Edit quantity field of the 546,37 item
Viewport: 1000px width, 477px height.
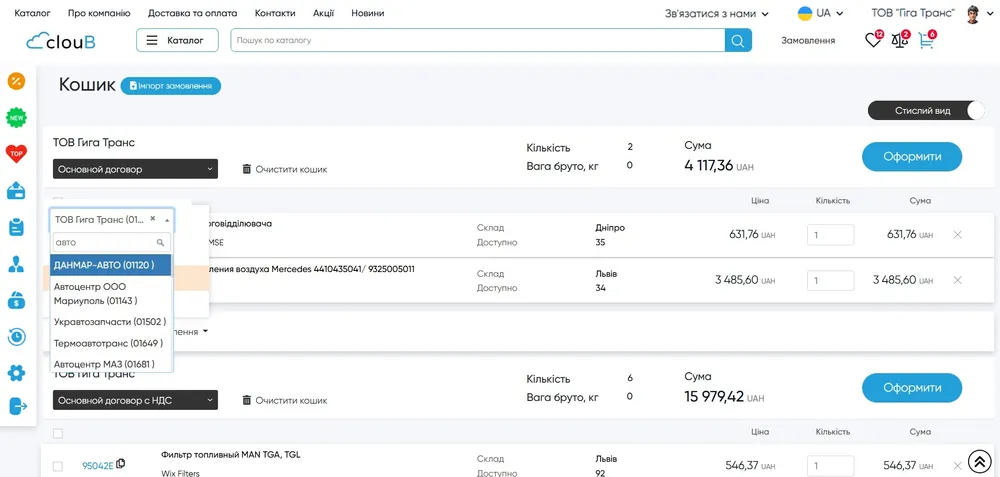(x=830, y=466)
